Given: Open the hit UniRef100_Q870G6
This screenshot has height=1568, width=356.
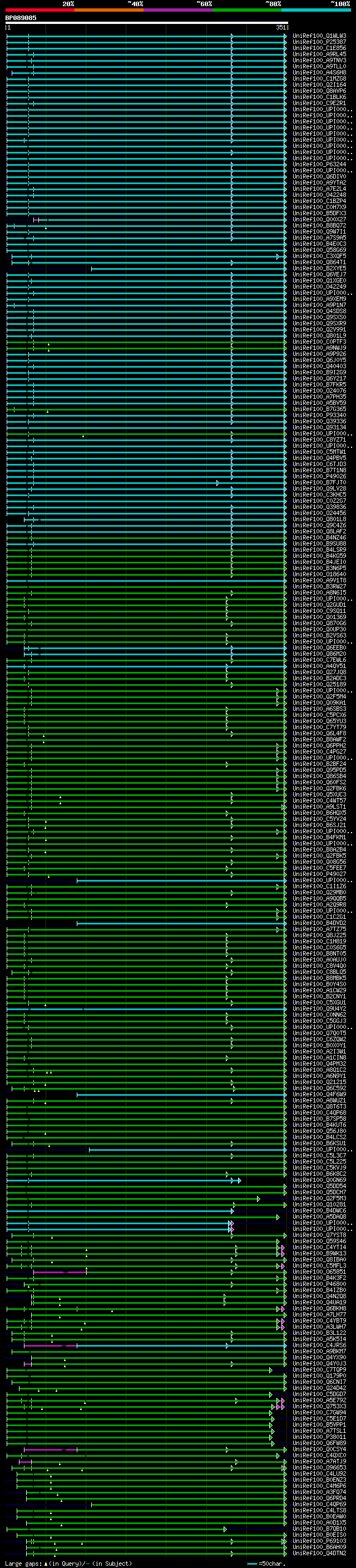Looking at the screenshot, I should click(319, 624).
